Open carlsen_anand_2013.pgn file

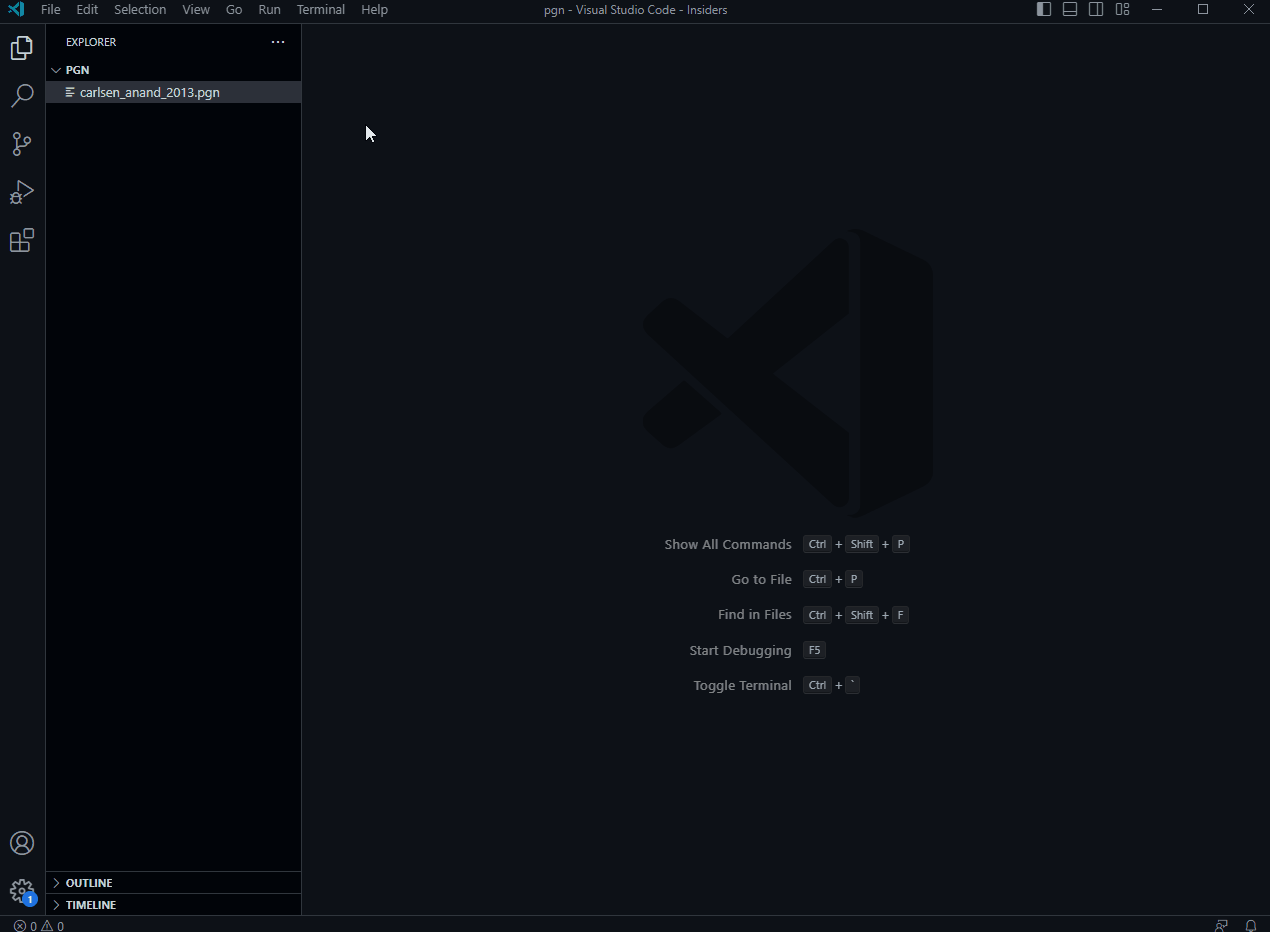click(x=173, y=92)
